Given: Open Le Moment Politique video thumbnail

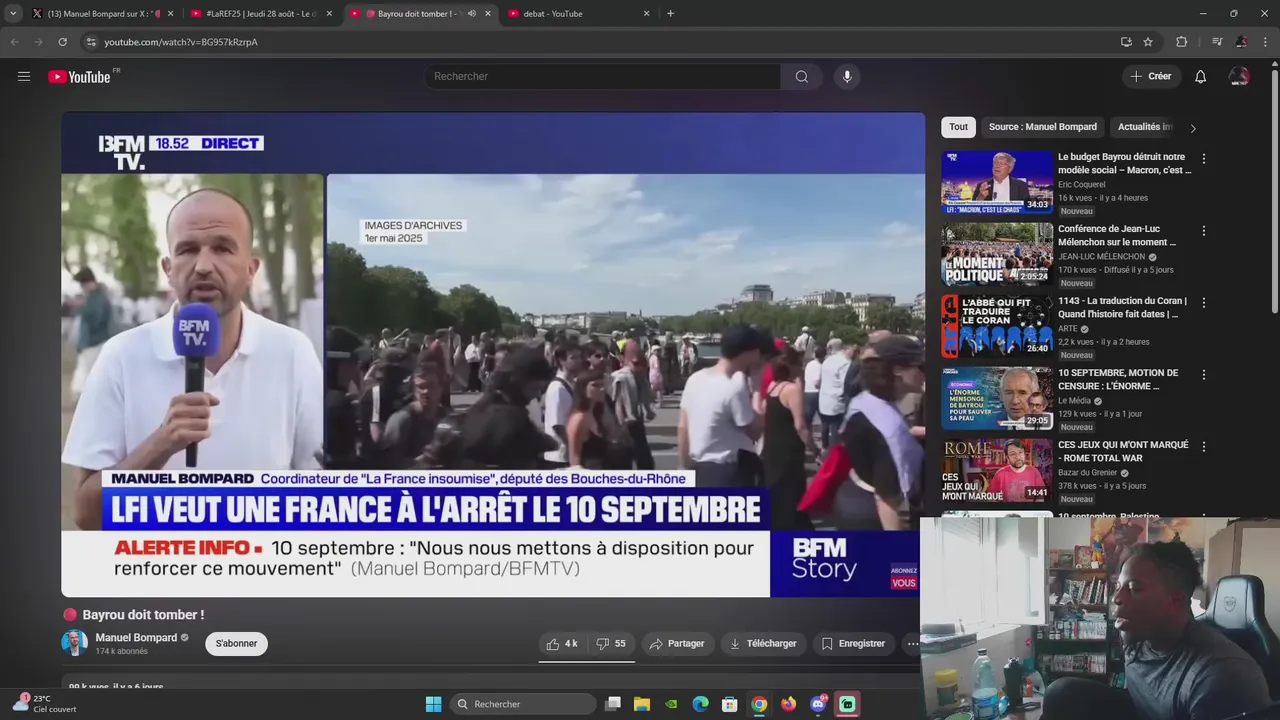Looking at the screenshot, I should coord(997,254).
